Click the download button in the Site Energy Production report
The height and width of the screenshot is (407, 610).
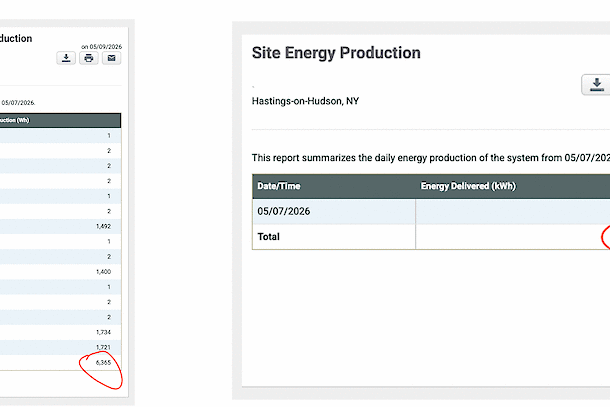596,84
